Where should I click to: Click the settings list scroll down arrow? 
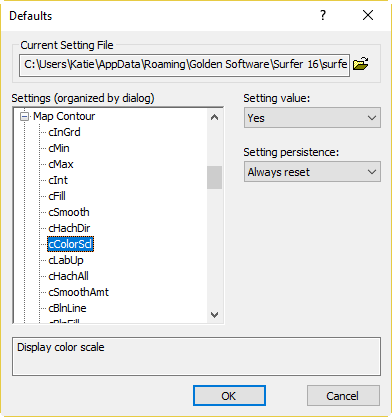click(215, 314)
